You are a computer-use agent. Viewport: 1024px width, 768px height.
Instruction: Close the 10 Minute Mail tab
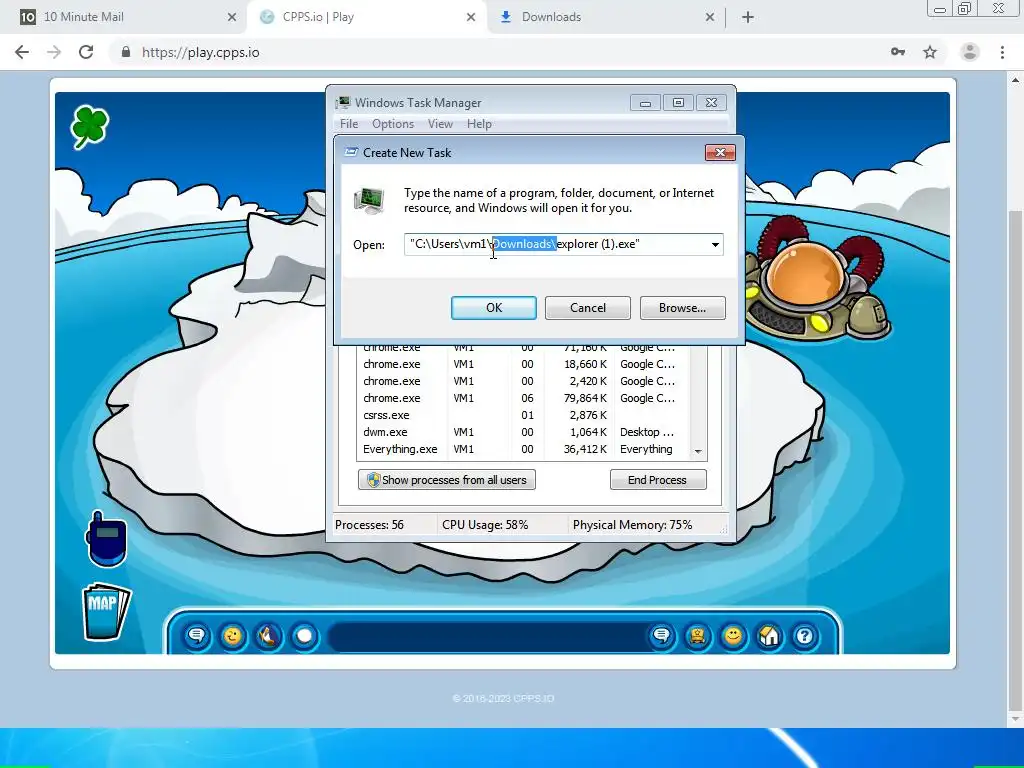[x=232, y=18]
